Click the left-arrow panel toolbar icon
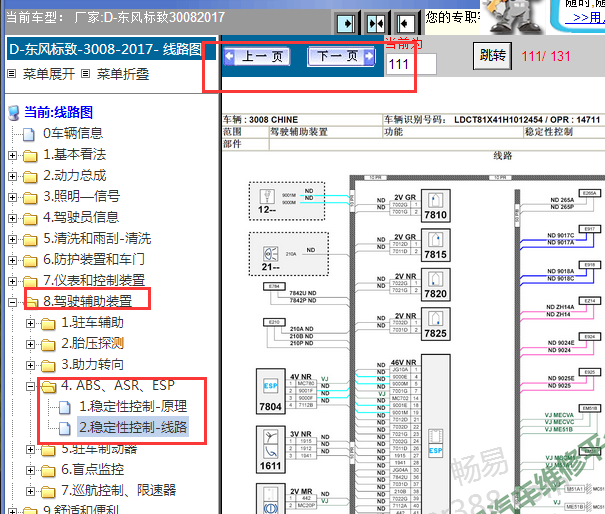 point(405,23)
